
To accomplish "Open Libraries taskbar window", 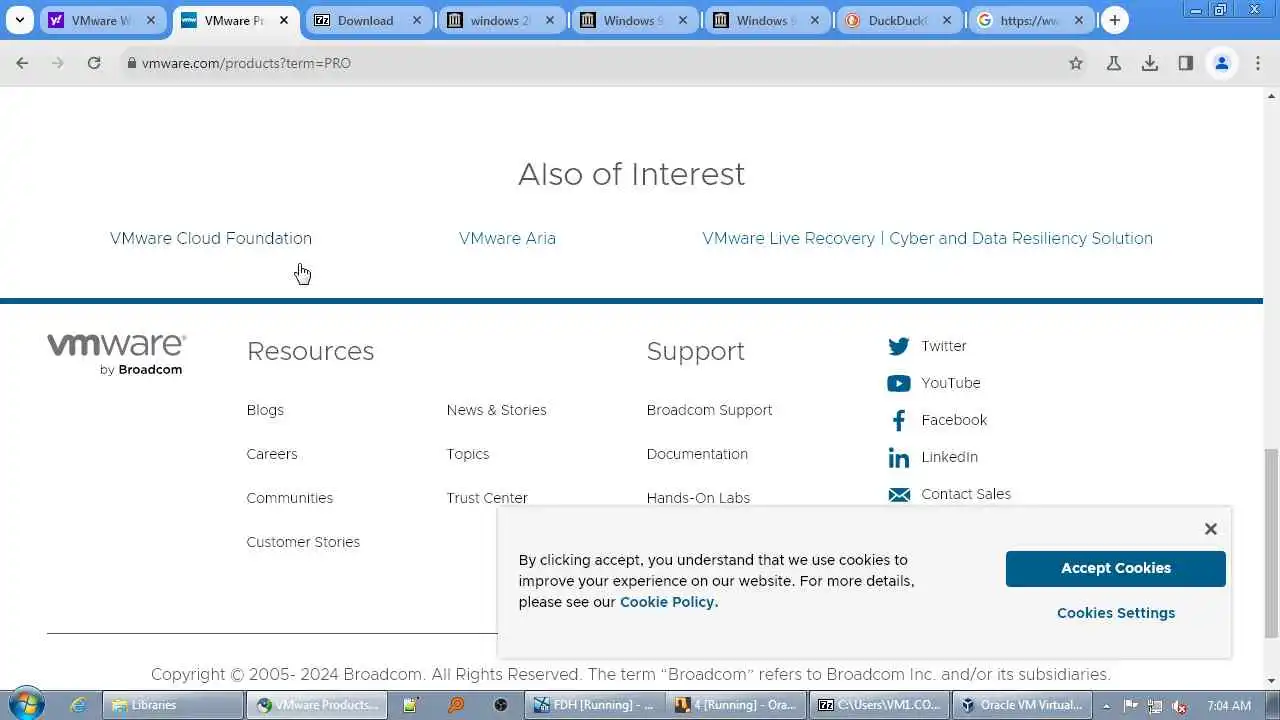I will pyautogui.click(x=174, y=705).
